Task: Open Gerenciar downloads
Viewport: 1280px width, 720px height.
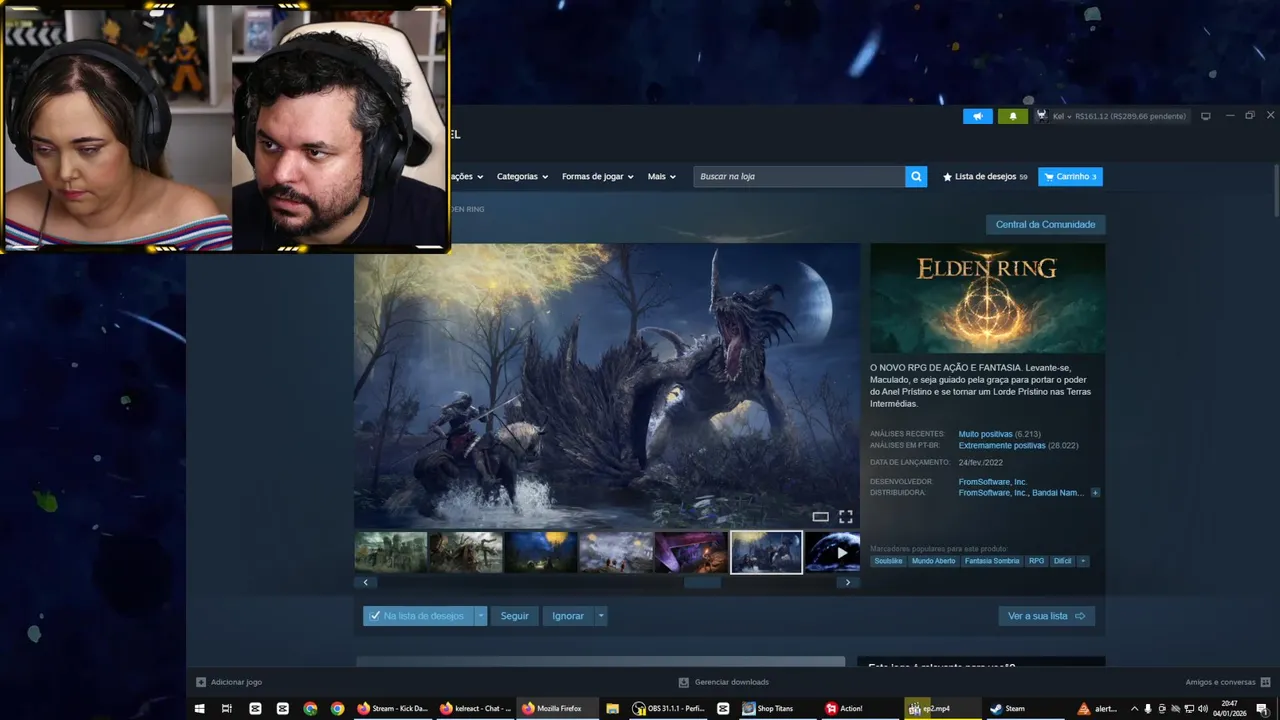Action: [x=724, y=682]
